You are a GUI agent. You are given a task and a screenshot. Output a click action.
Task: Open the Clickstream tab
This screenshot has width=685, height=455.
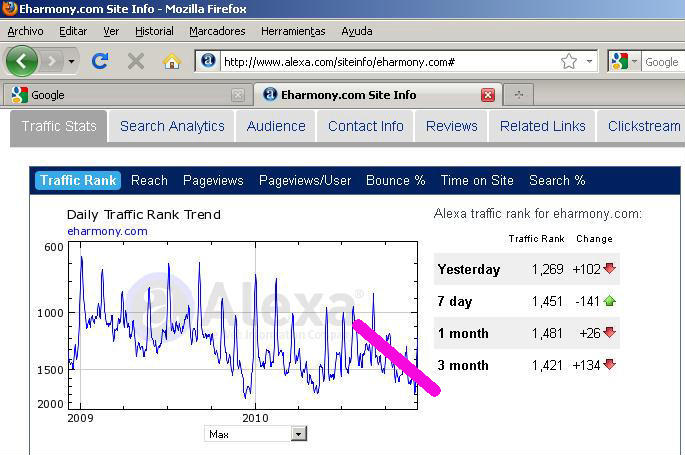pos(641,126)
